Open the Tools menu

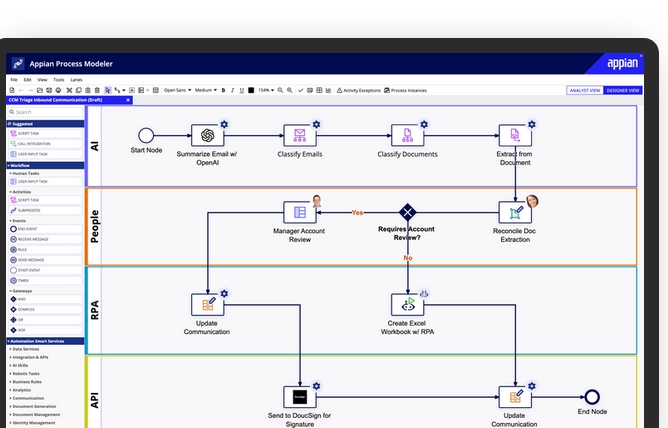pos(59,80)
